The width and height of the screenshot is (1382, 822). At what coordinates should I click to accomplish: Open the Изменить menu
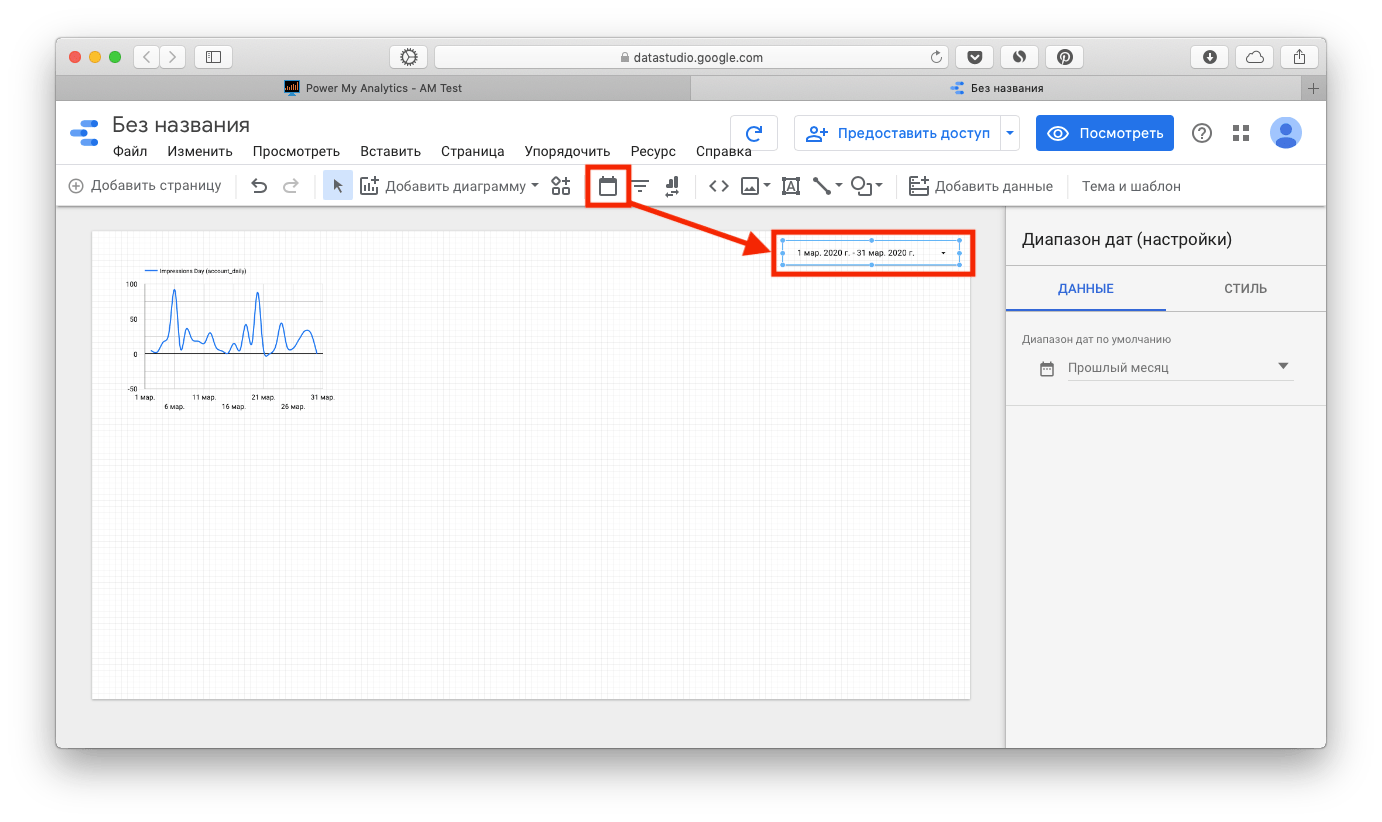coord(200,152)
